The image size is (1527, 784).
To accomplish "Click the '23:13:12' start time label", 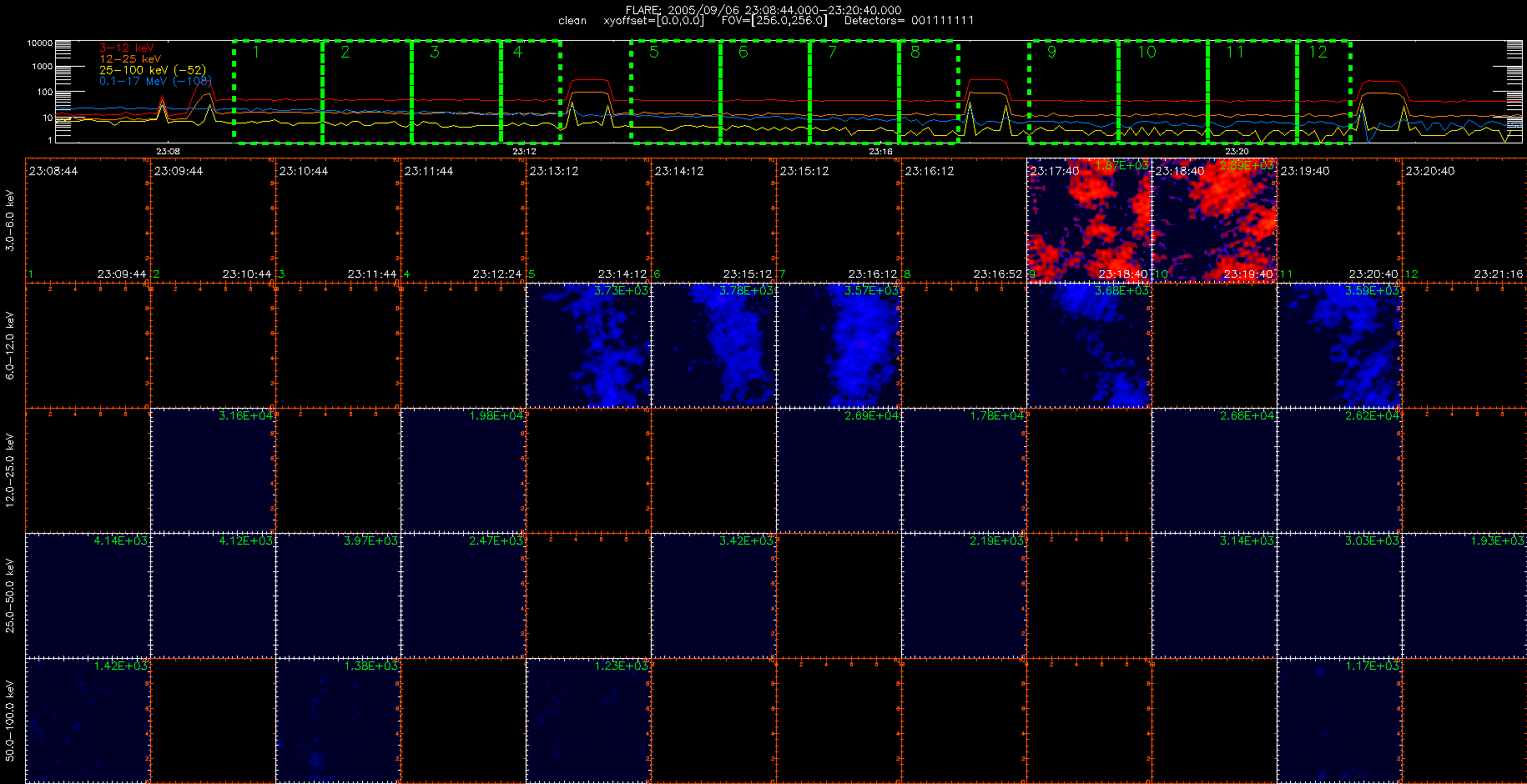I will [554, 171].
